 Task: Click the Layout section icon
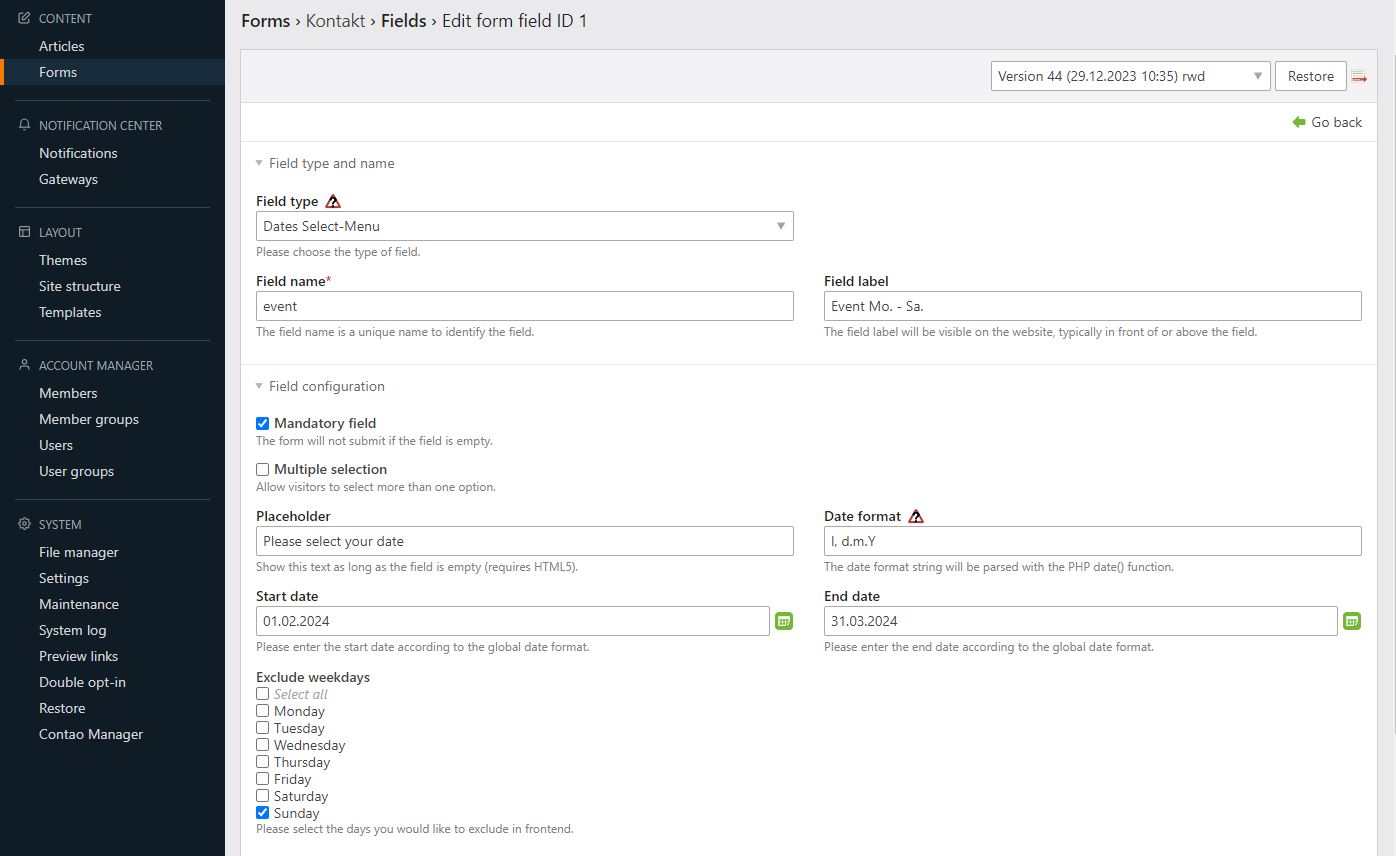(25, 232)
